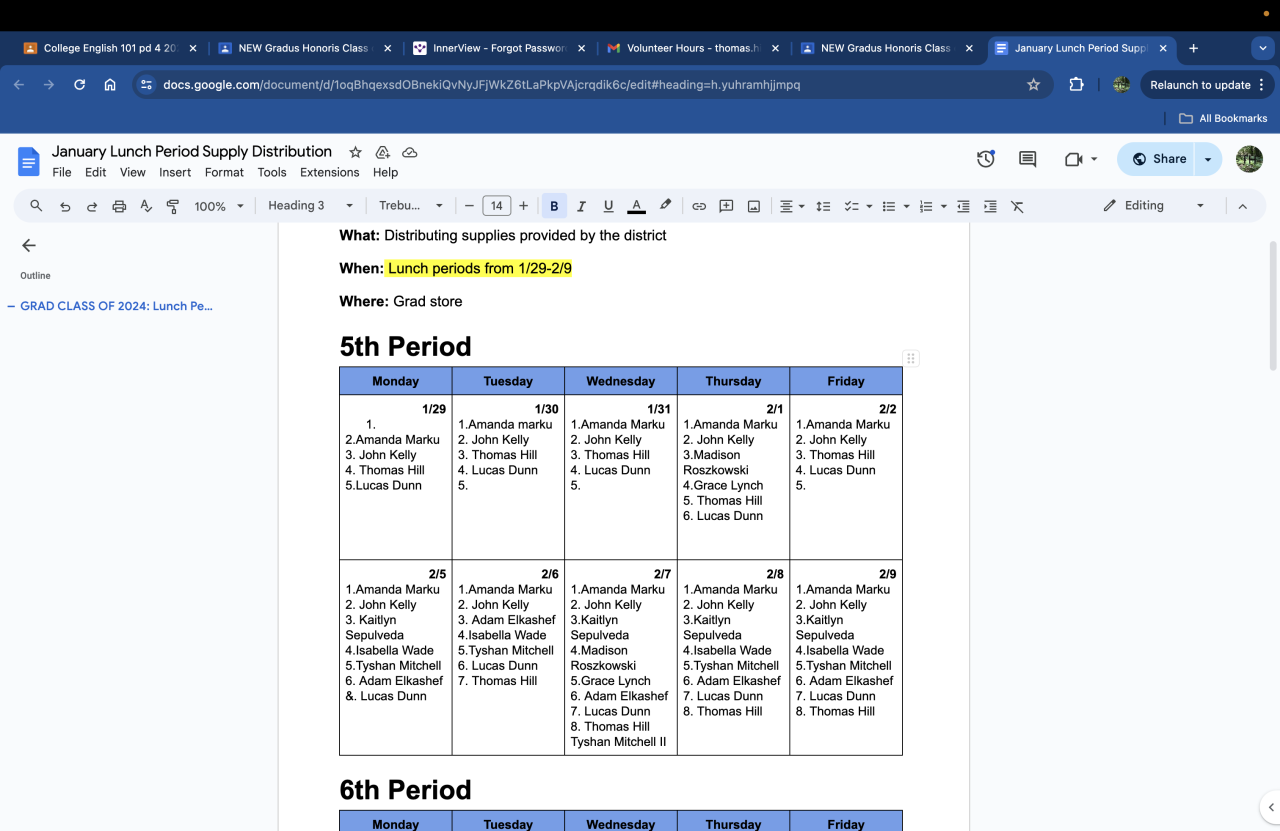This screenshot has width=1280, height=831.
Task: Decrease font size with minus button
Action: [469, 206]
